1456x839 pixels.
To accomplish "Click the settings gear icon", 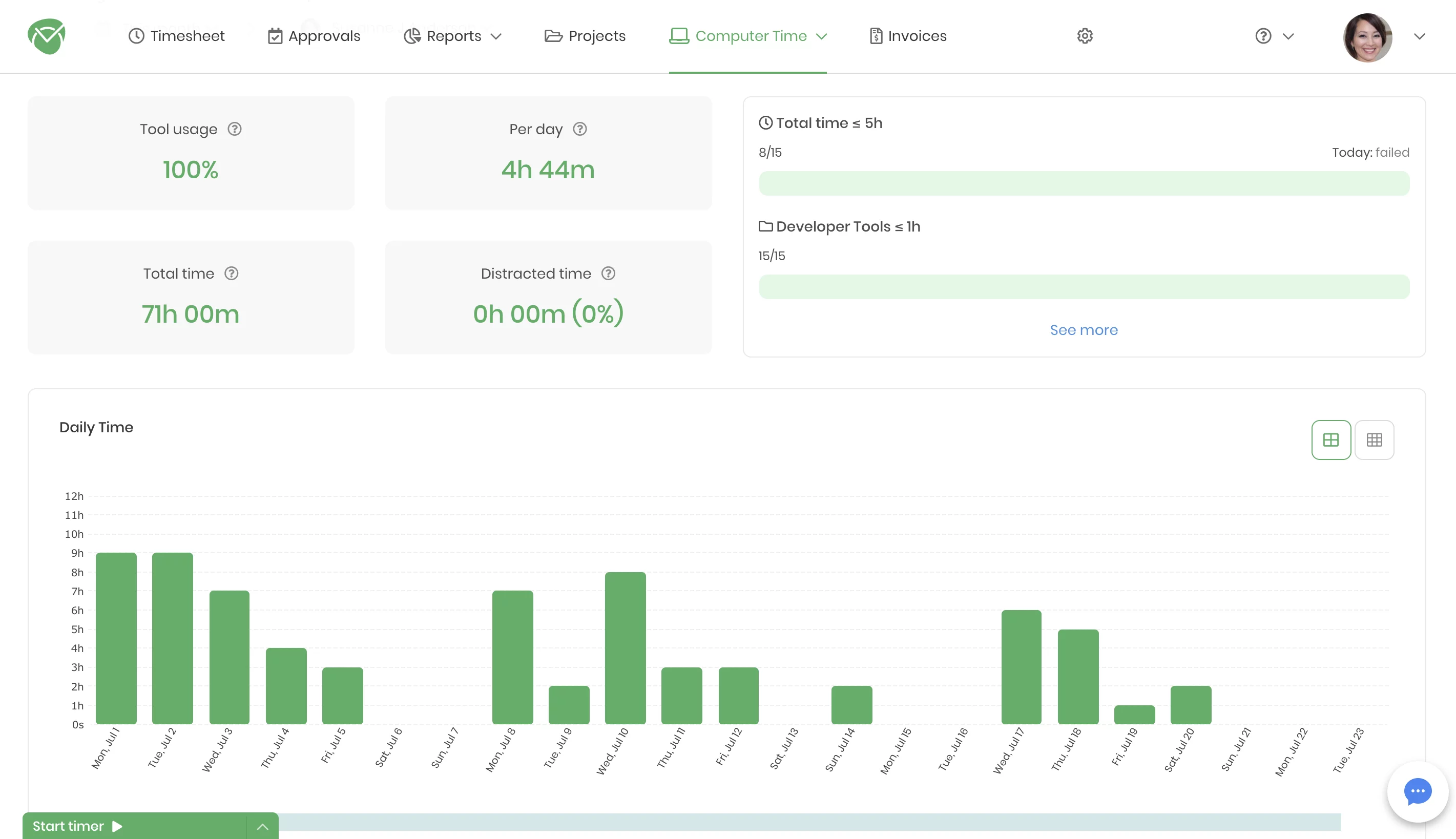I will (1085, 36).
